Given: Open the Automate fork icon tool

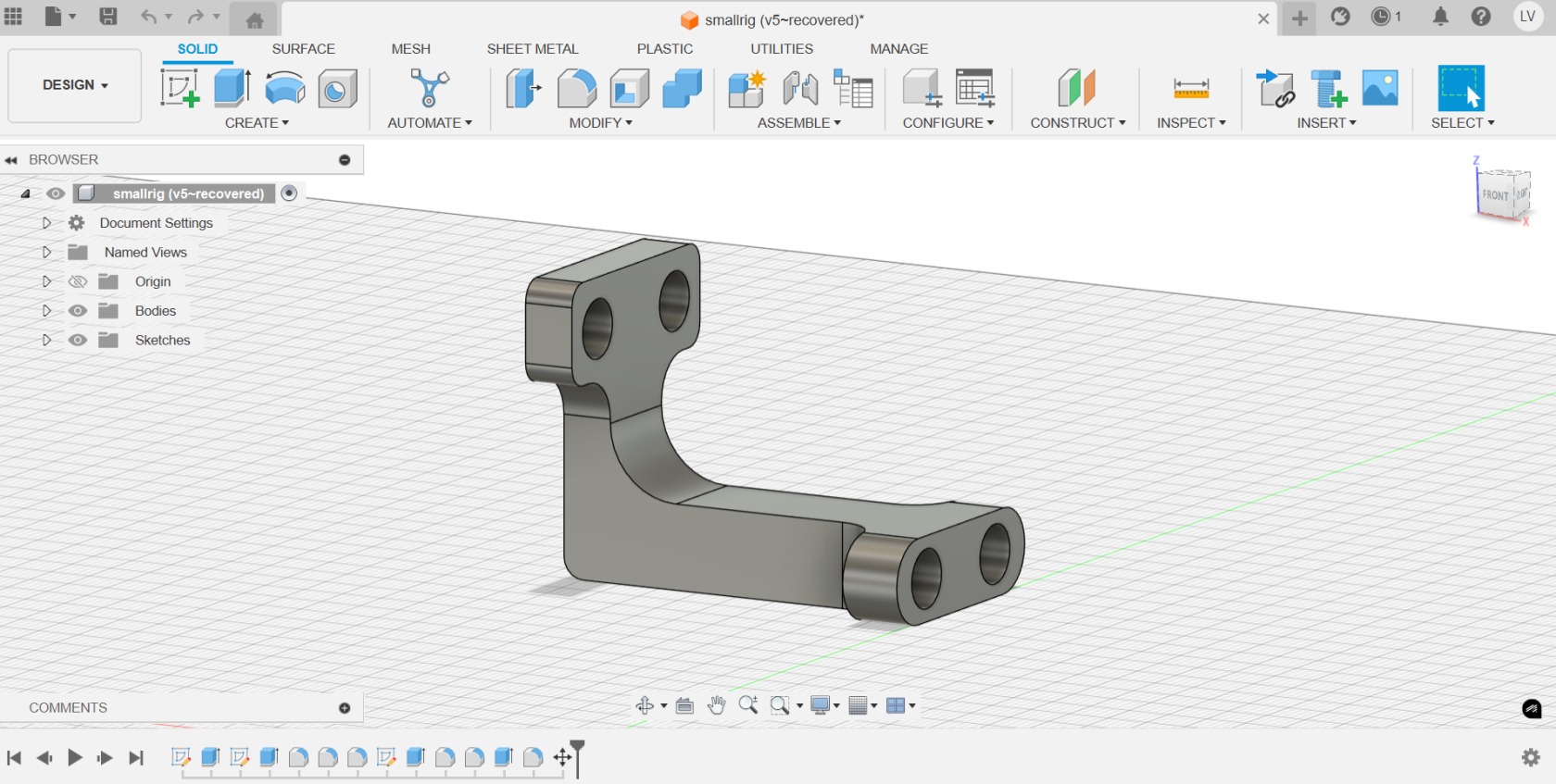Looking at the screenshot, I should [x=430, y=89].
